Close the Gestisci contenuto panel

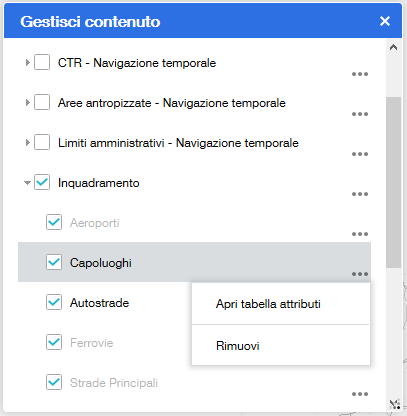(385, 21)
